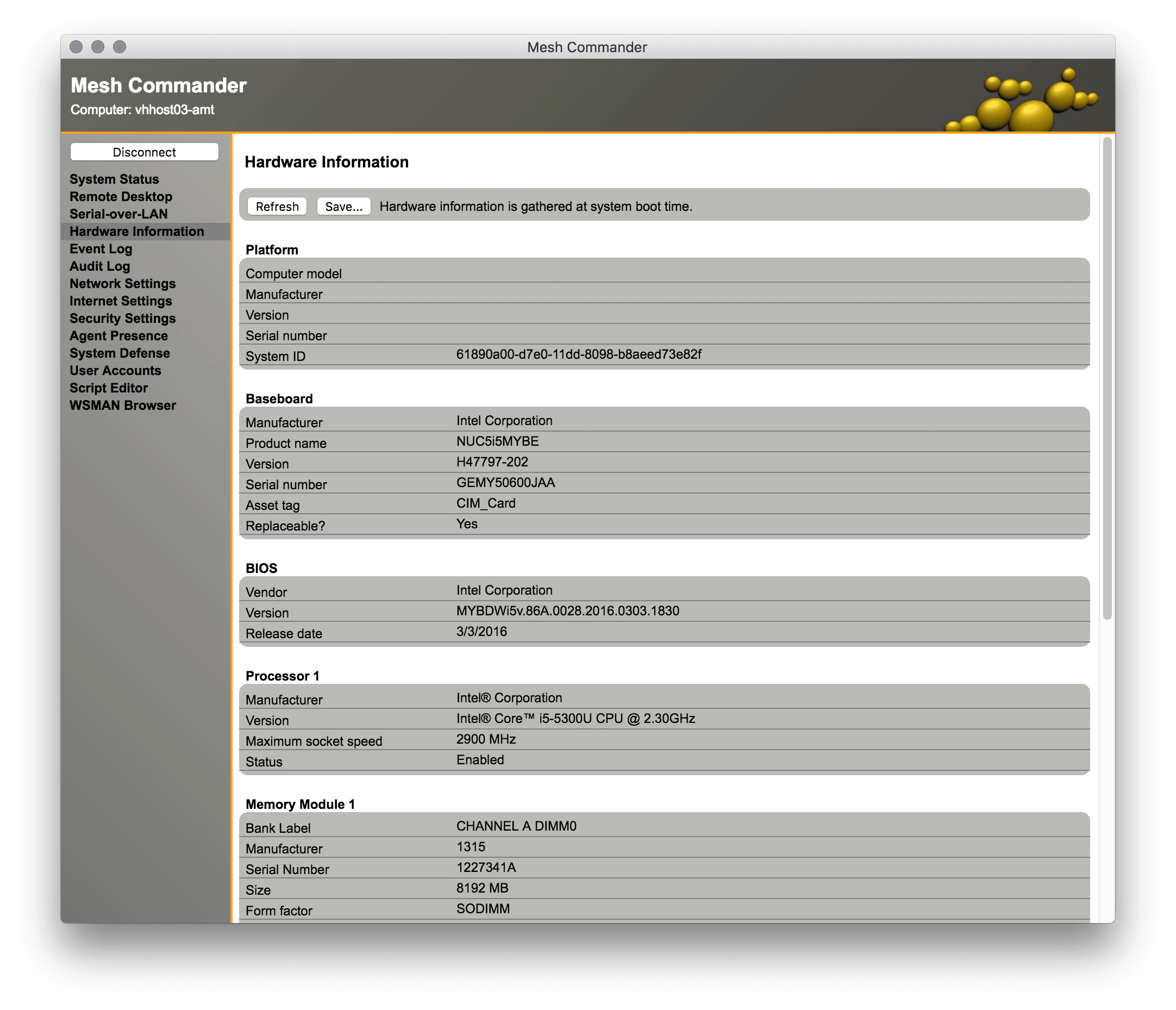The image size is (1176, 1010).
Task: Click Computer: vhhost03-amt header text
Action: tap(142, 110)
